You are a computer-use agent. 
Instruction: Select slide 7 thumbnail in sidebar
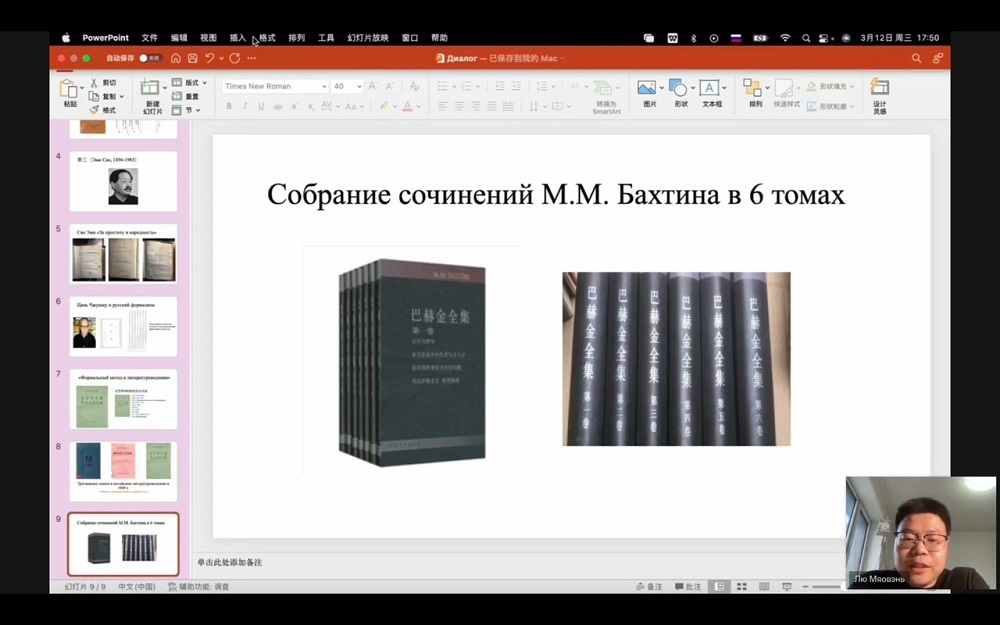point(123,399)
